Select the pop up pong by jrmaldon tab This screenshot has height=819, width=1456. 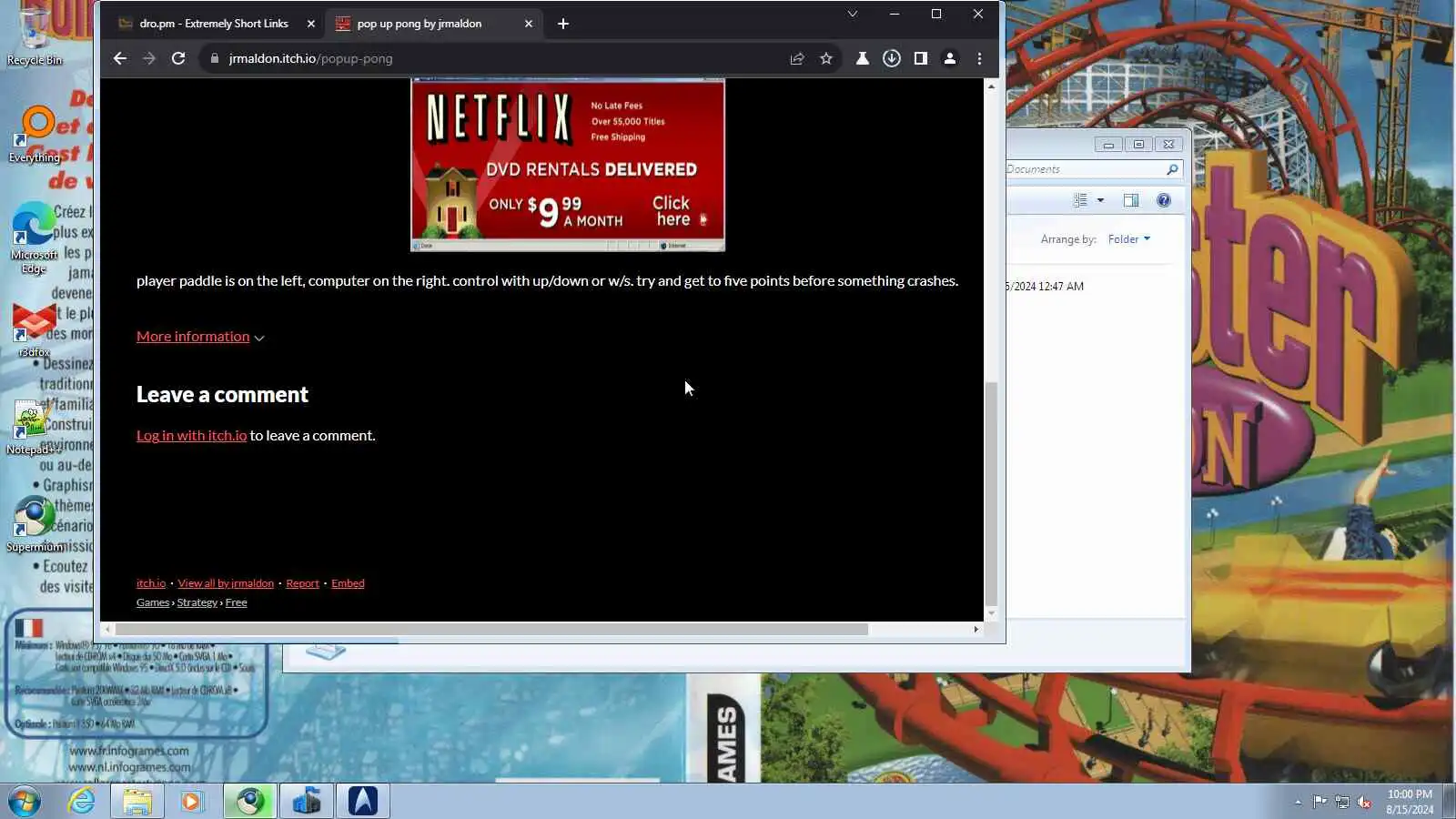(x=420, y=24)
